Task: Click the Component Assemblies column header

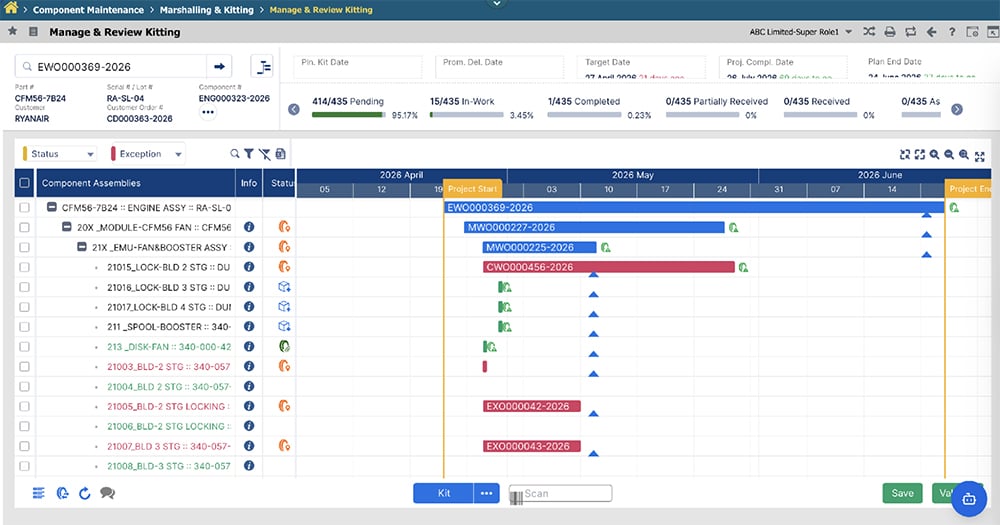Action: [x=136, y=183]
